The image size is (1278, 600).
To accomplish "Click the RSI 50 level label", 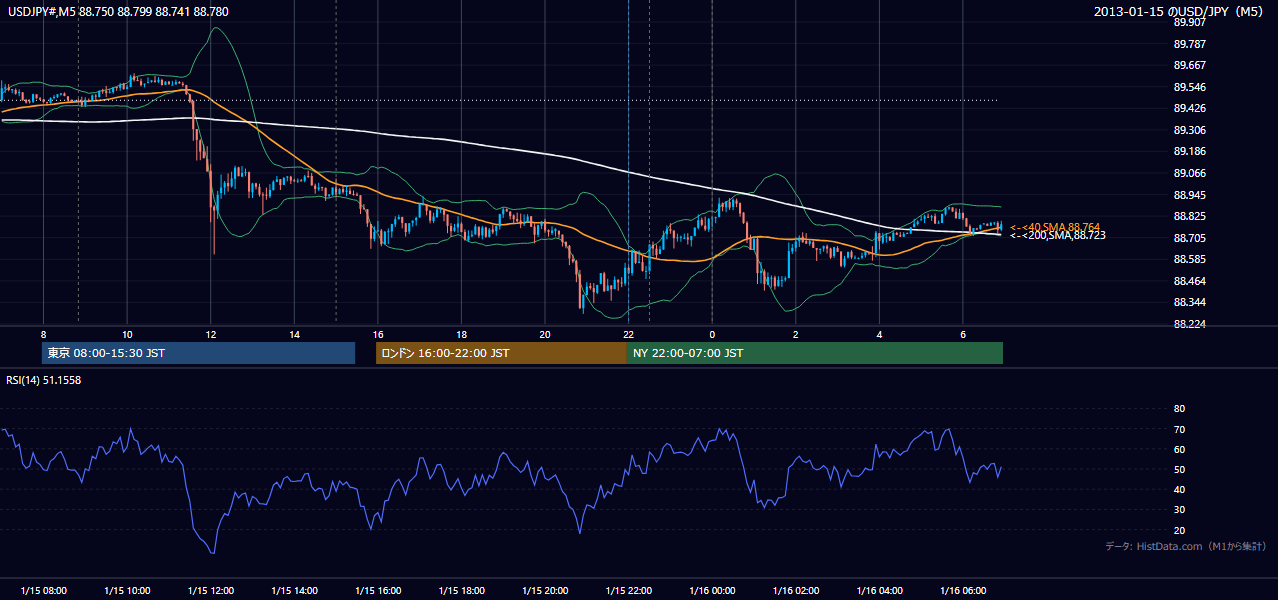I will coord(1179,469).
